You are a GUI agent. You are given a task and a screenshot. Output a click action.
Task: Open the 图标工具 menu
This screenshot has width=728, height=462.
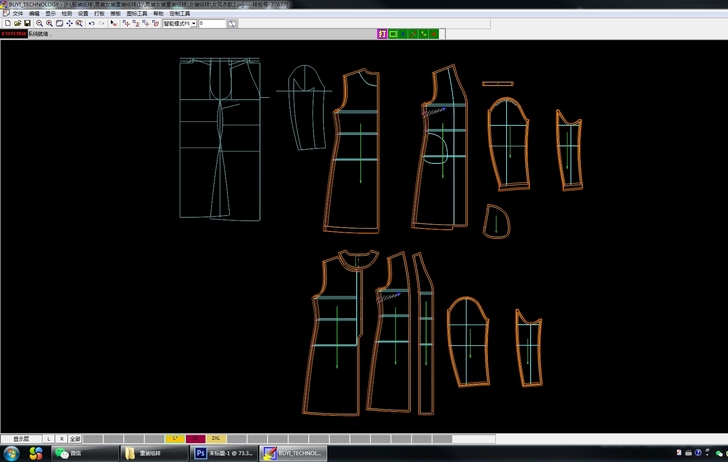coord(136,13)
